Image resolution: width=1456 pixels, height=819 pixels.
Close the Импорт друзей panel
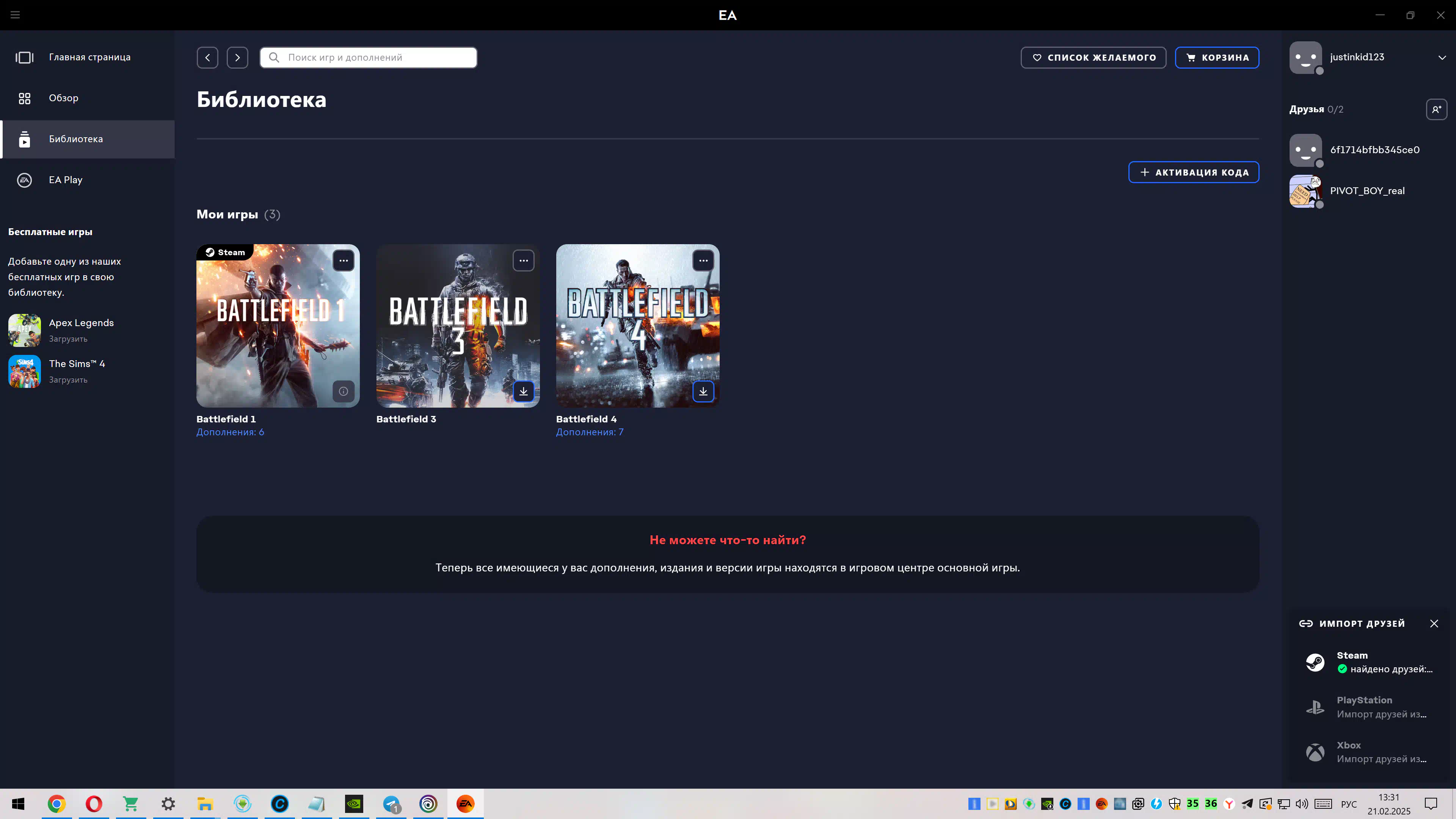(x=1434, y=623)
